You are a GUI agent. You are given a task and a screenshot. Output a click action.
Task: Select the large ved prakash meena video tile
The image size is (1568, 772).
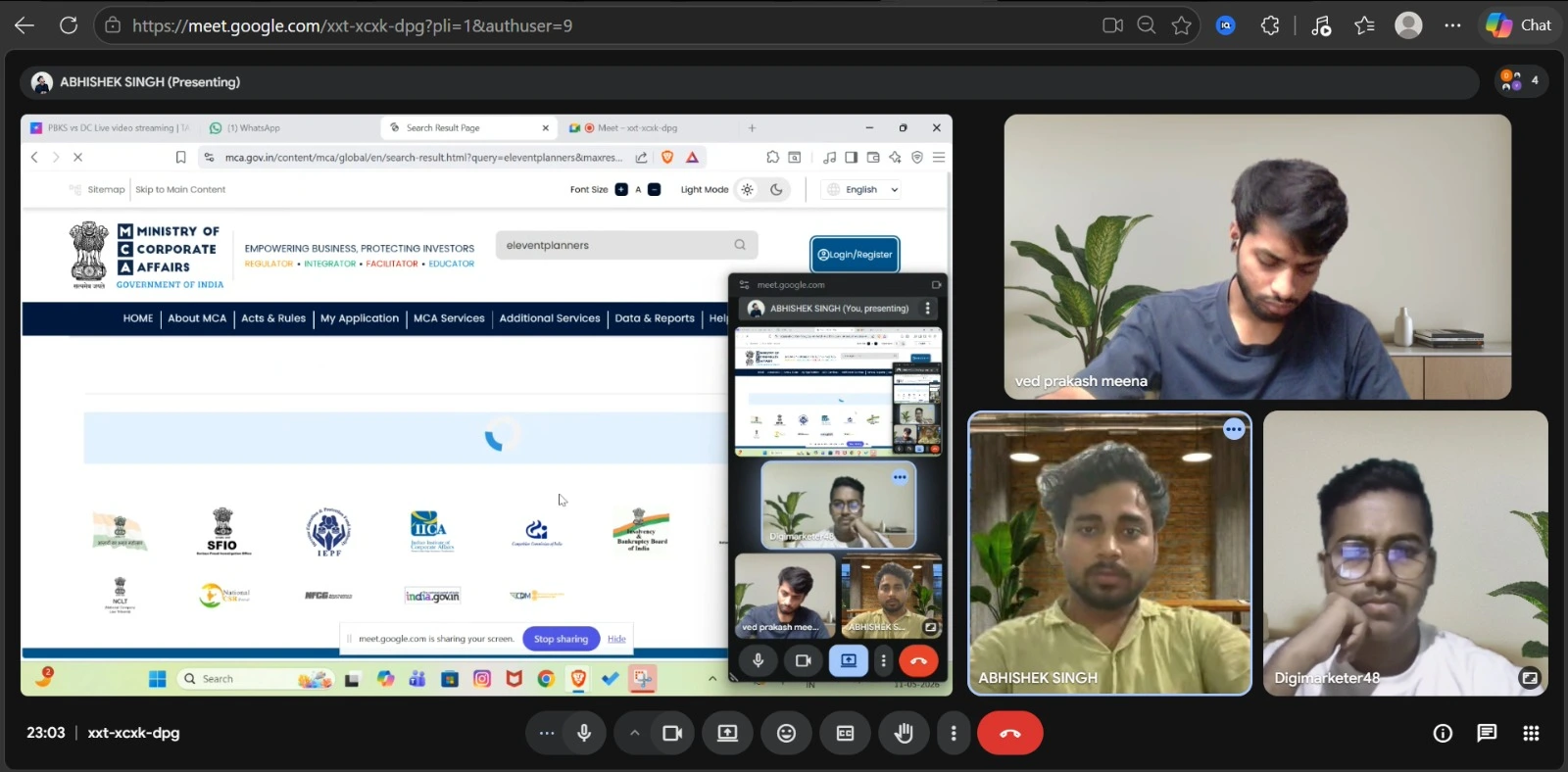point(1257,257)
